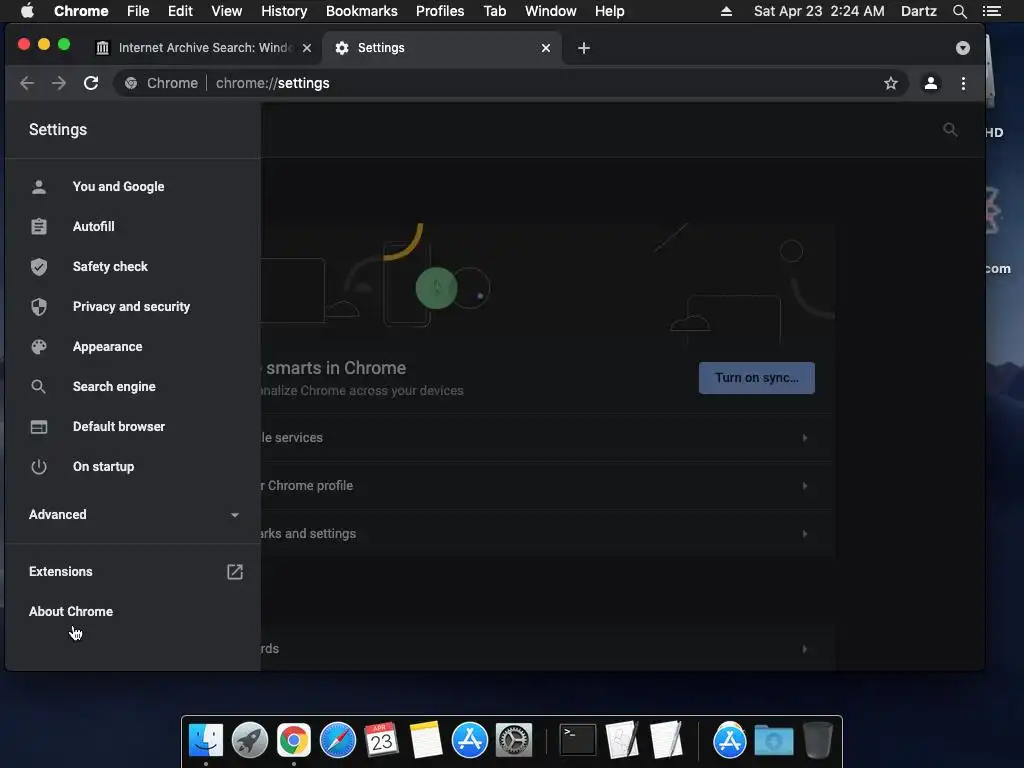Click the Chrome icon in the dock

[294, 740]
